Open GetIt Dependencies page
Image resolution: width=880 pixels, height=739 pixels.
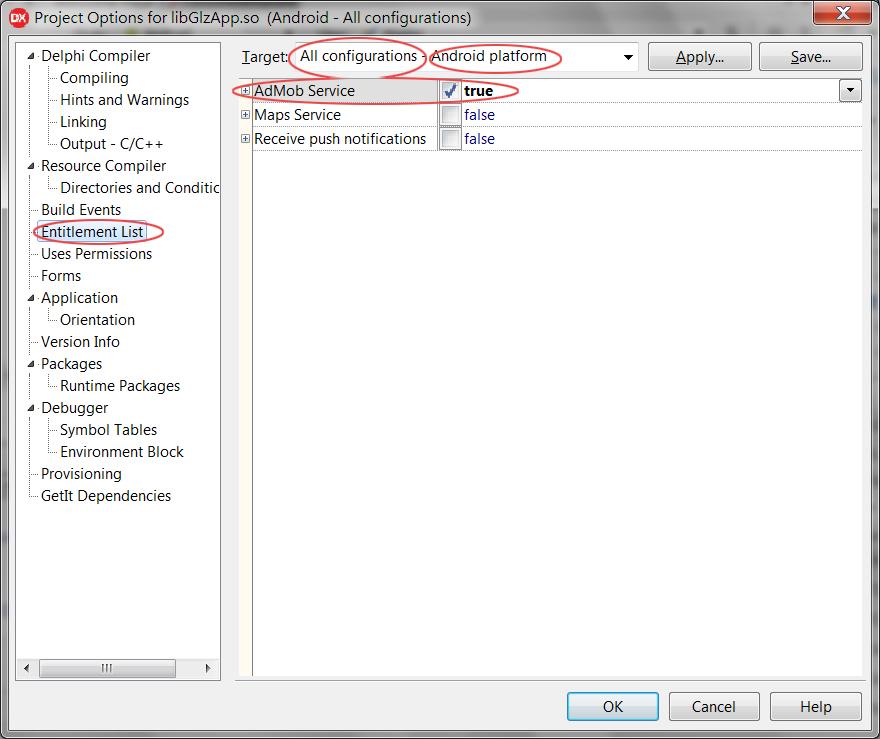point(106,496)
